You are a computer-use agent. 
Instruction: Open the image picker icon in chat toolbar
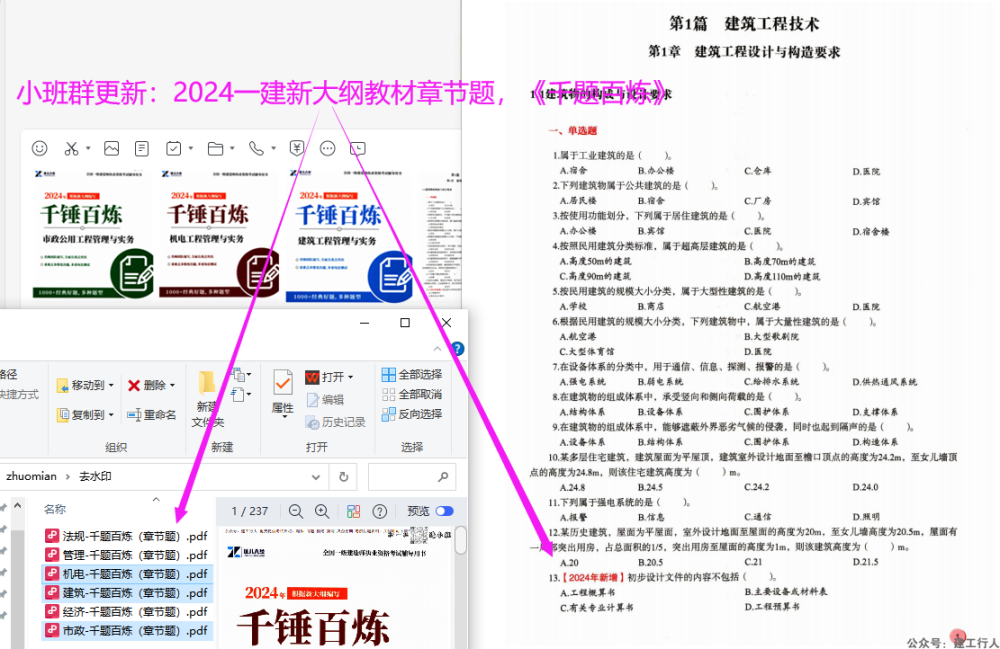tap(112, 149)
